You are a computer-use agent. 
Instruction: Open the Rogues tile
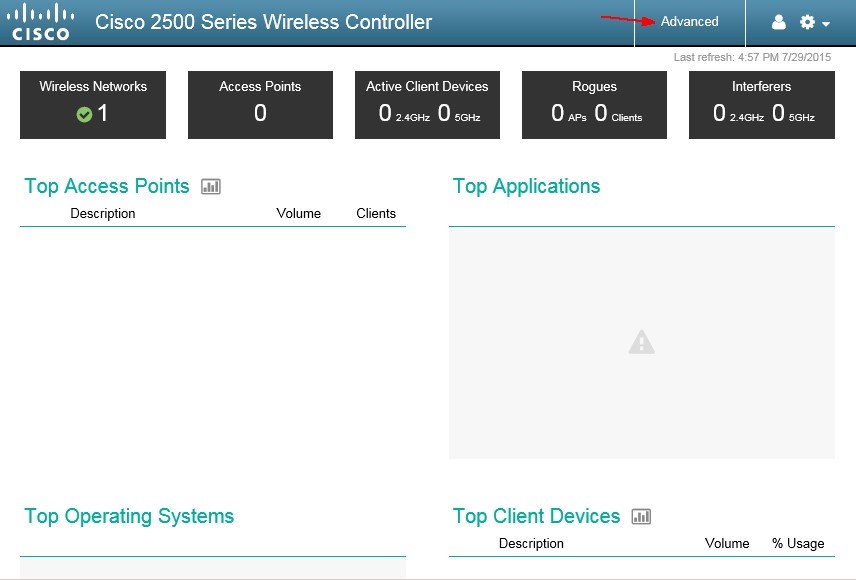click(595, 105)
